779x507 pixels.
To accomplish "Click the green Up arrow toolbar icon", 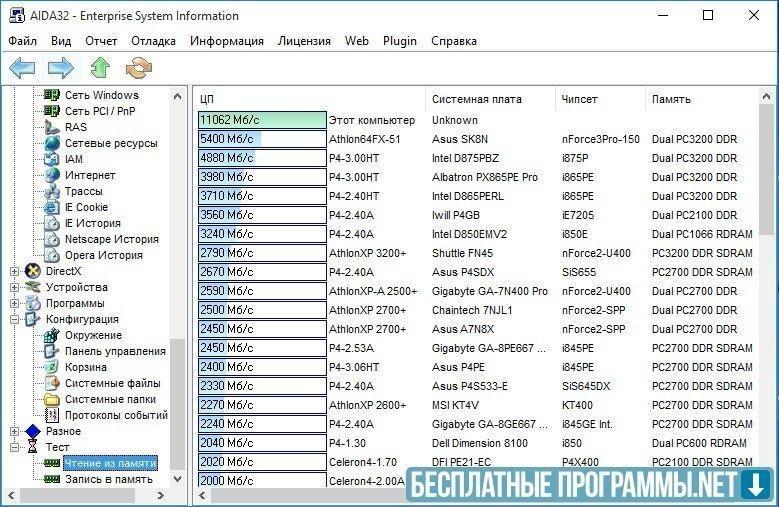I will (100, 68).
